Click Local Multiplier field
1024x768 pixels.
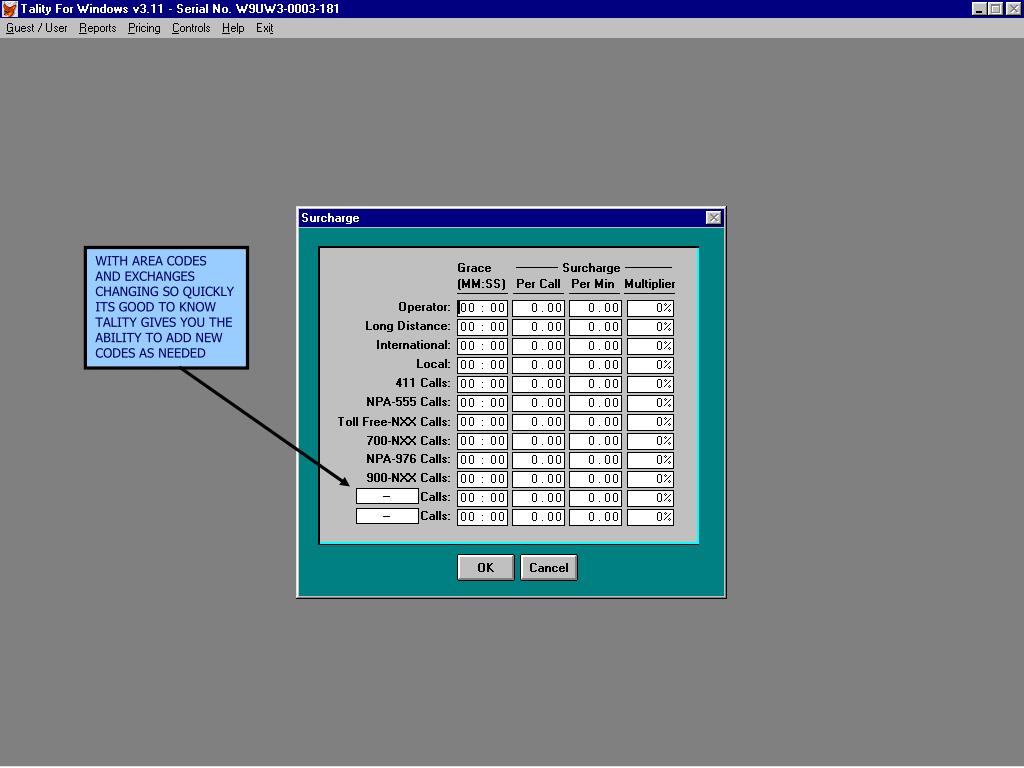[x=650, y=364]
